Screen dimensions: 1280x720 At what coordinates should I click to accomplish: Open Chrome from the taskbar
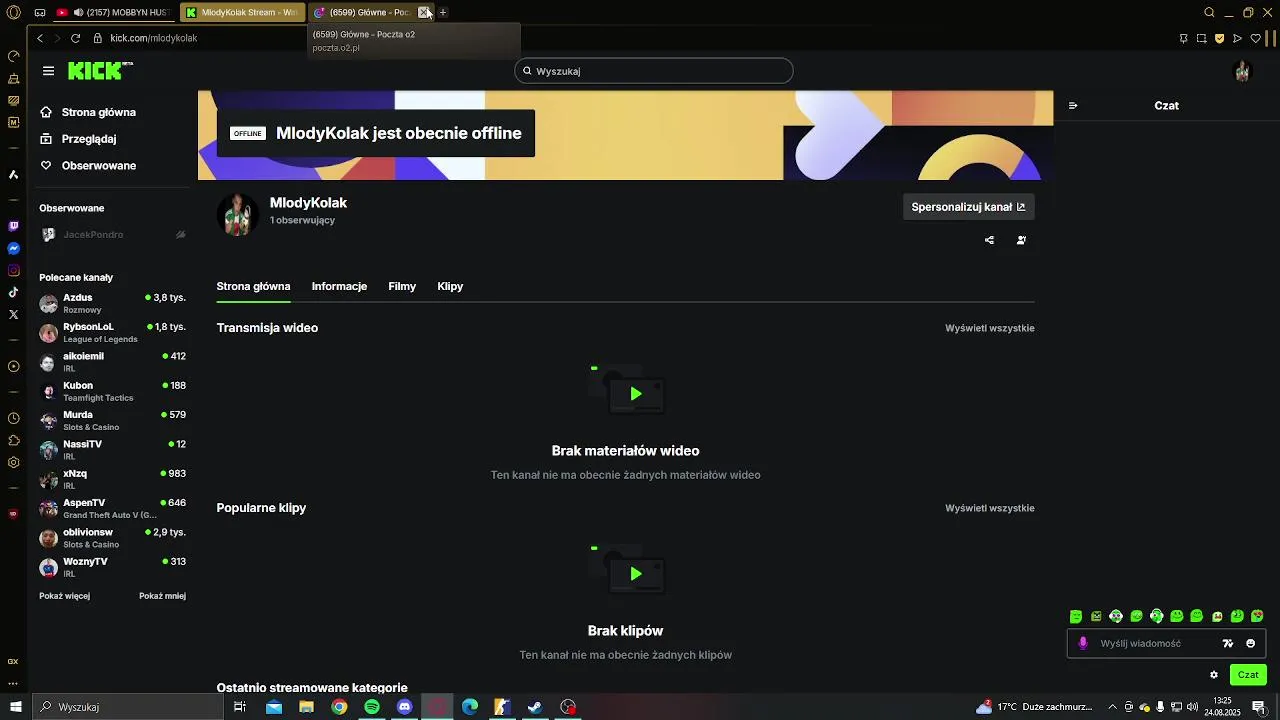point(339,707)
